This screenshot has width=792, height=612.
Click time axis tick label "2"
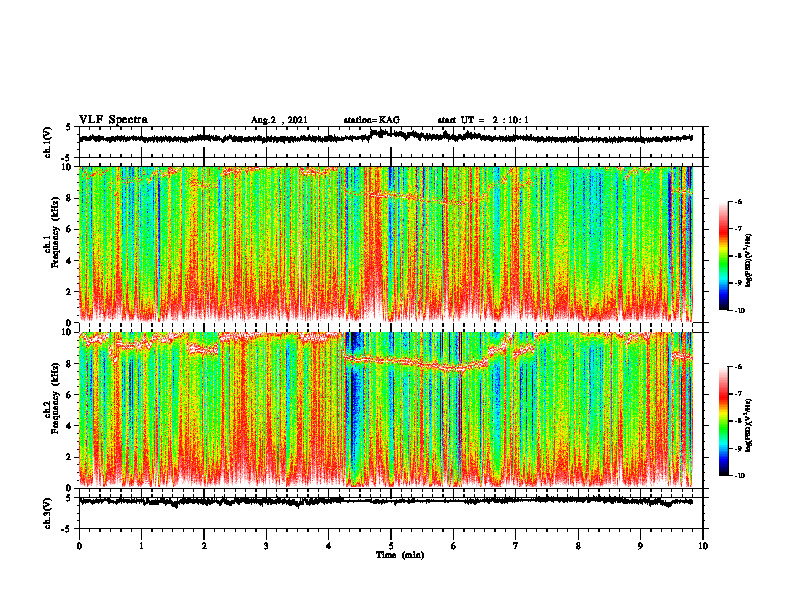tap(204, 546)
